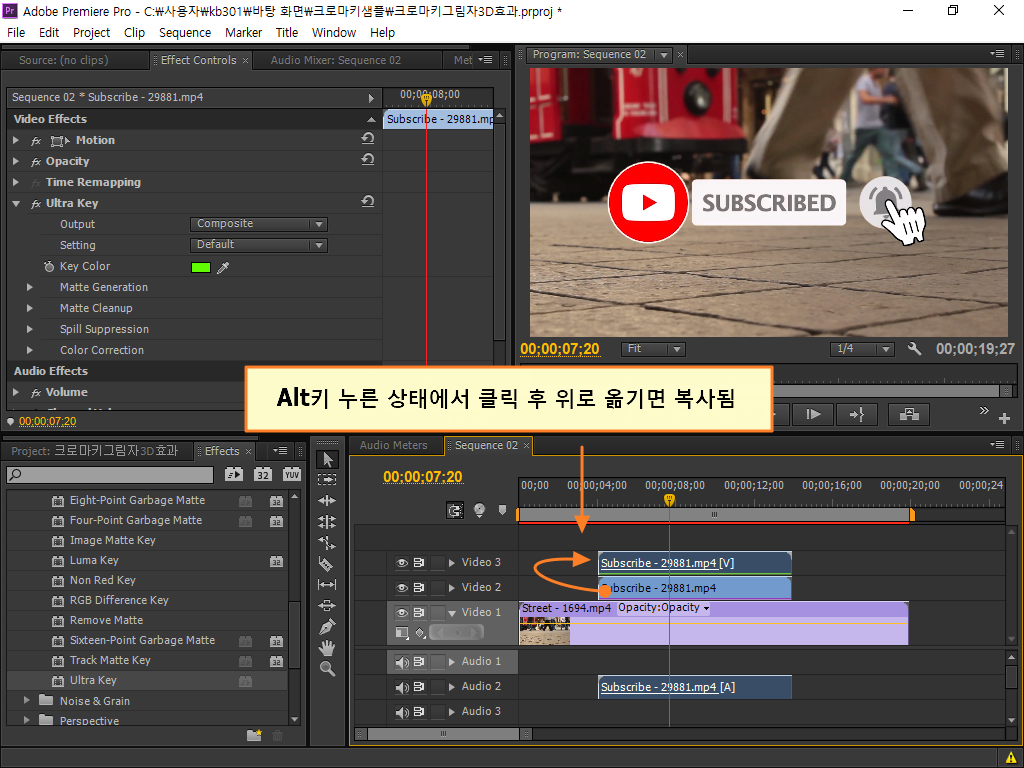Hide the Video 1 track output
Viewport: 1024px width, 768px height.
[x=402, y=612]
